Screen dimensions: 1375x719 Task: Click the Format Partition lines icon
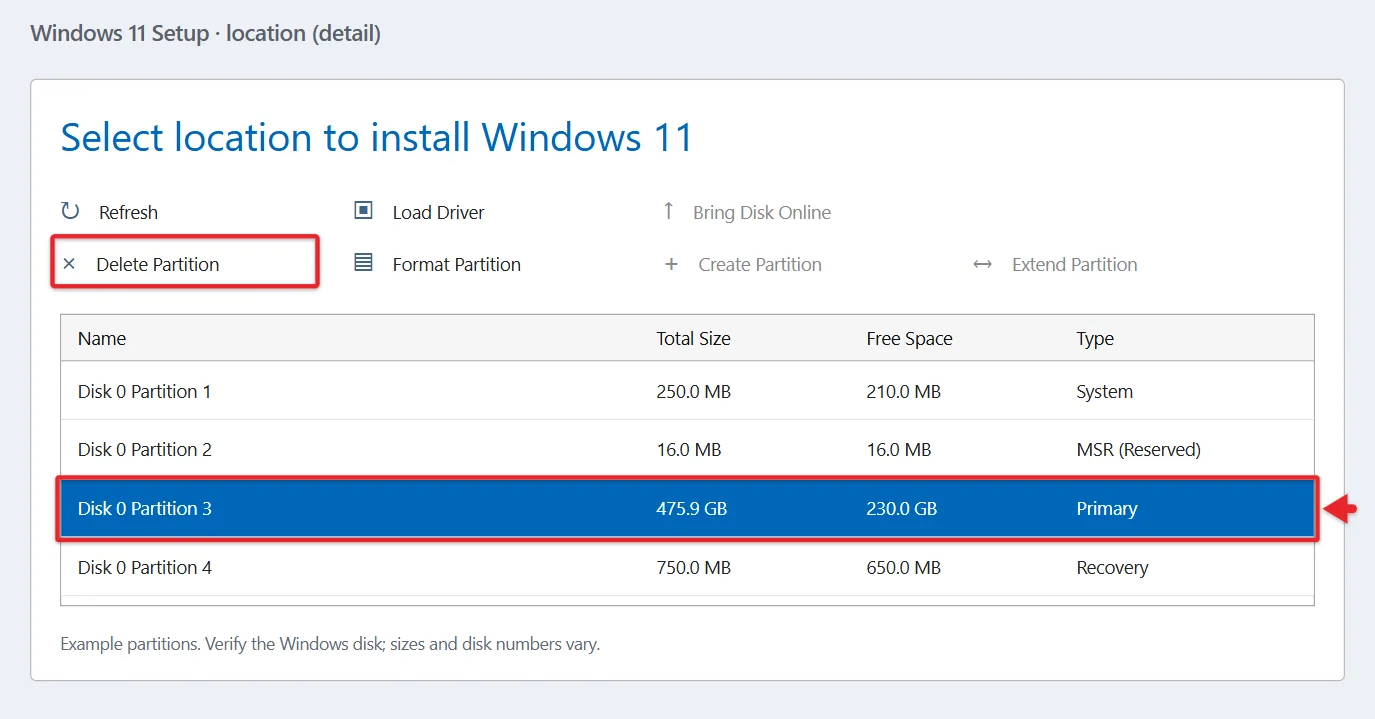click(x=363, y=263)
